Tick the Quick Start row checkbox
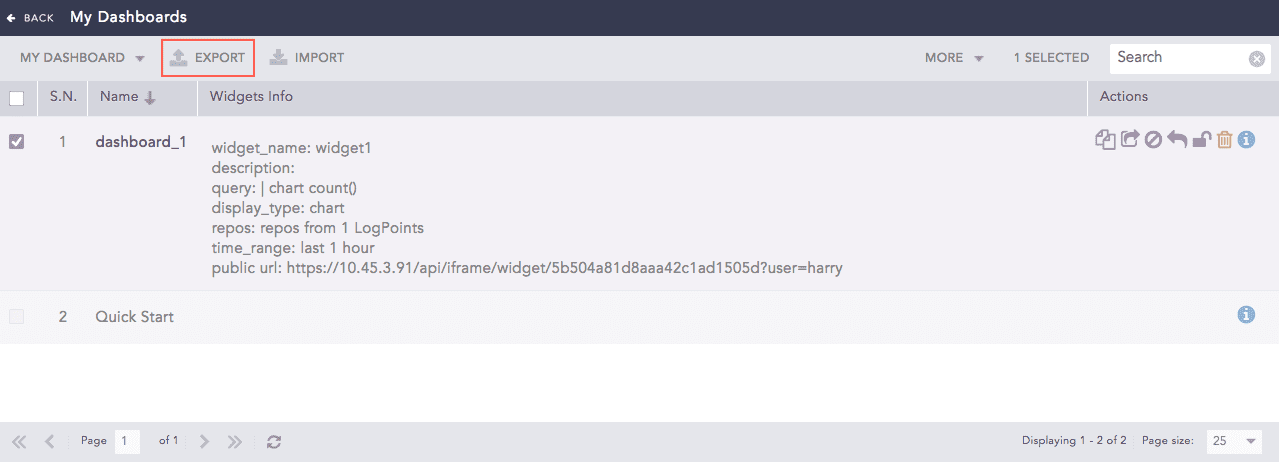The image size is (1279, 462). [x=17, y=317]
